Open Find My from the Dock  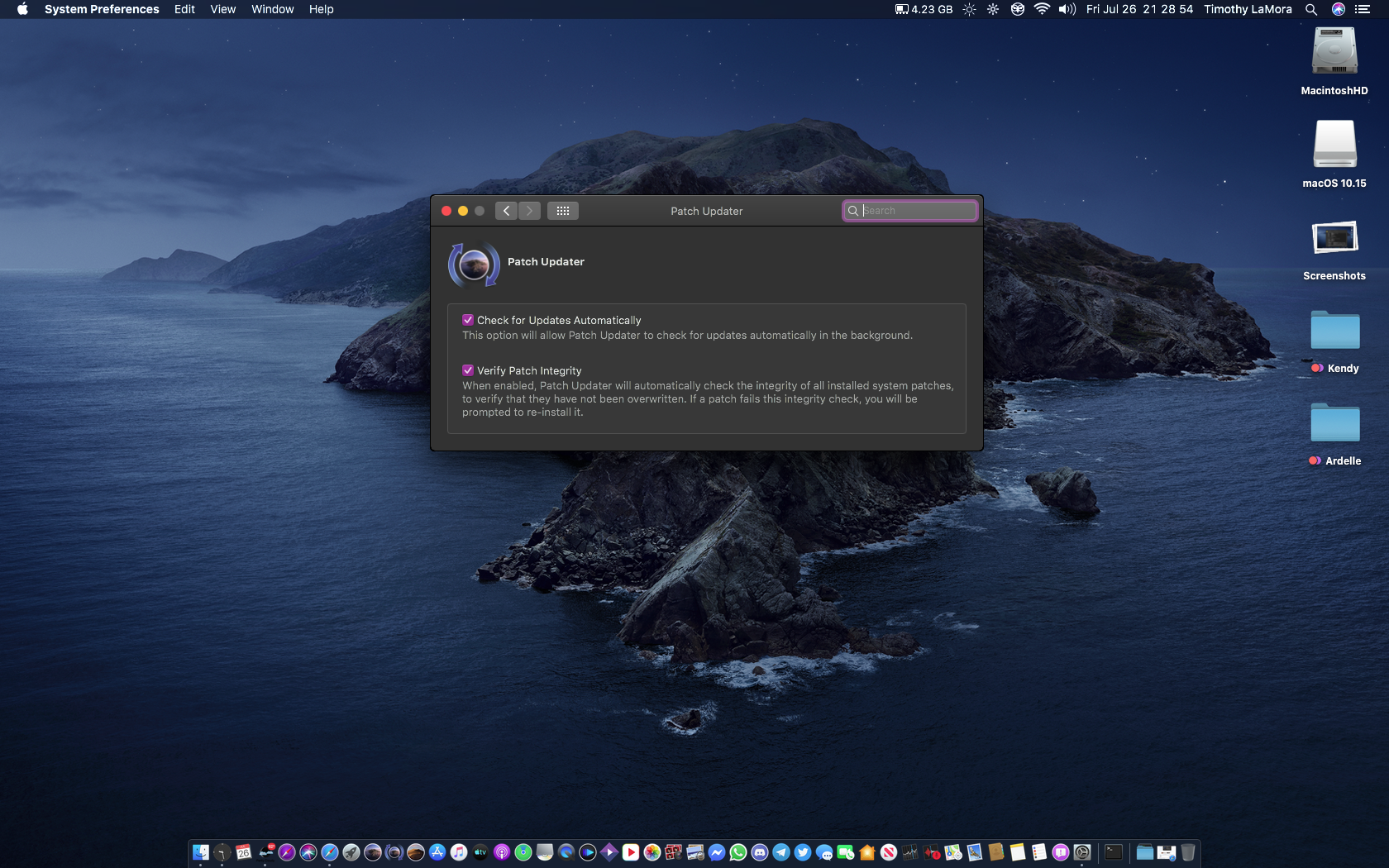point(523,852)
